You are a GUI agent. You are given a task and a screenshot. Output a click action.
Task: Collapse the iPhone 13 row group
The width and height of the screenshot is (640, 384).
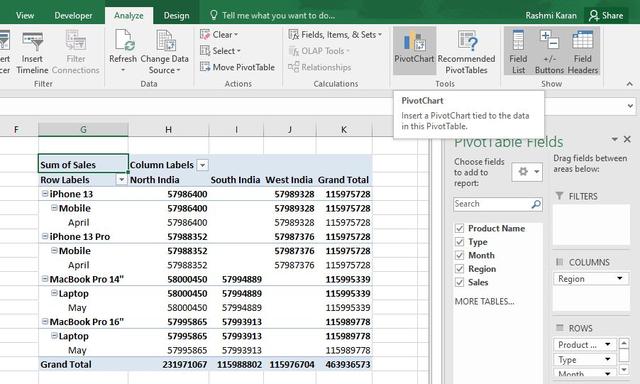tap(45, 194)
